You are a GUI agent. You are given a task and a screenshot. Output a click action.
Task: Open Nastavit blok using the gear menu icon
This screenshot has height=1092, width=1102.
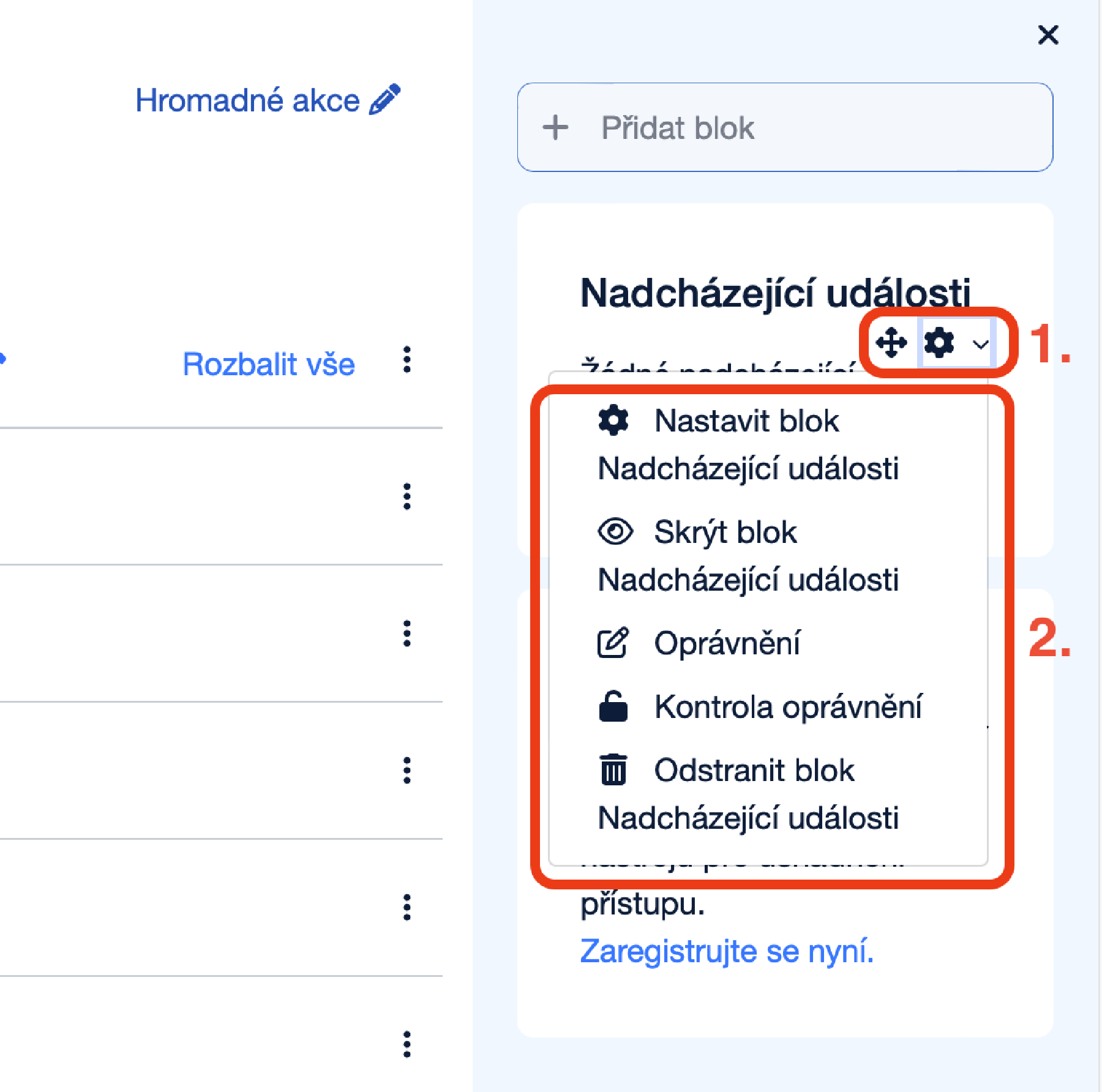(939, 343)
